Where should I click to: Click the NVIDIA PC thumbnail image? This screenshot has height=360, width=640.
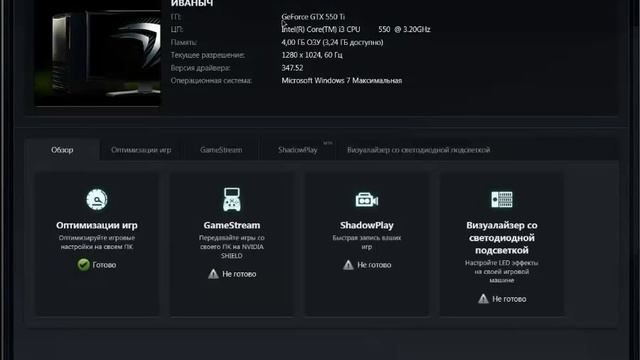(x=98, y=53)
